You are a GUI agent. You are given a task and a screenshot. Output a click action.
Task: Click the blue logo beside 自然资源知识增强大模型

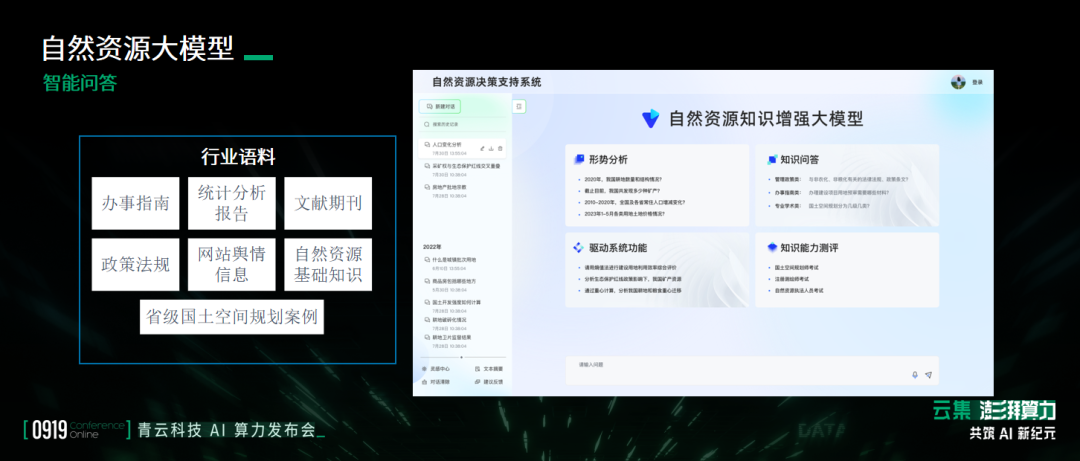tap(650, 119)
